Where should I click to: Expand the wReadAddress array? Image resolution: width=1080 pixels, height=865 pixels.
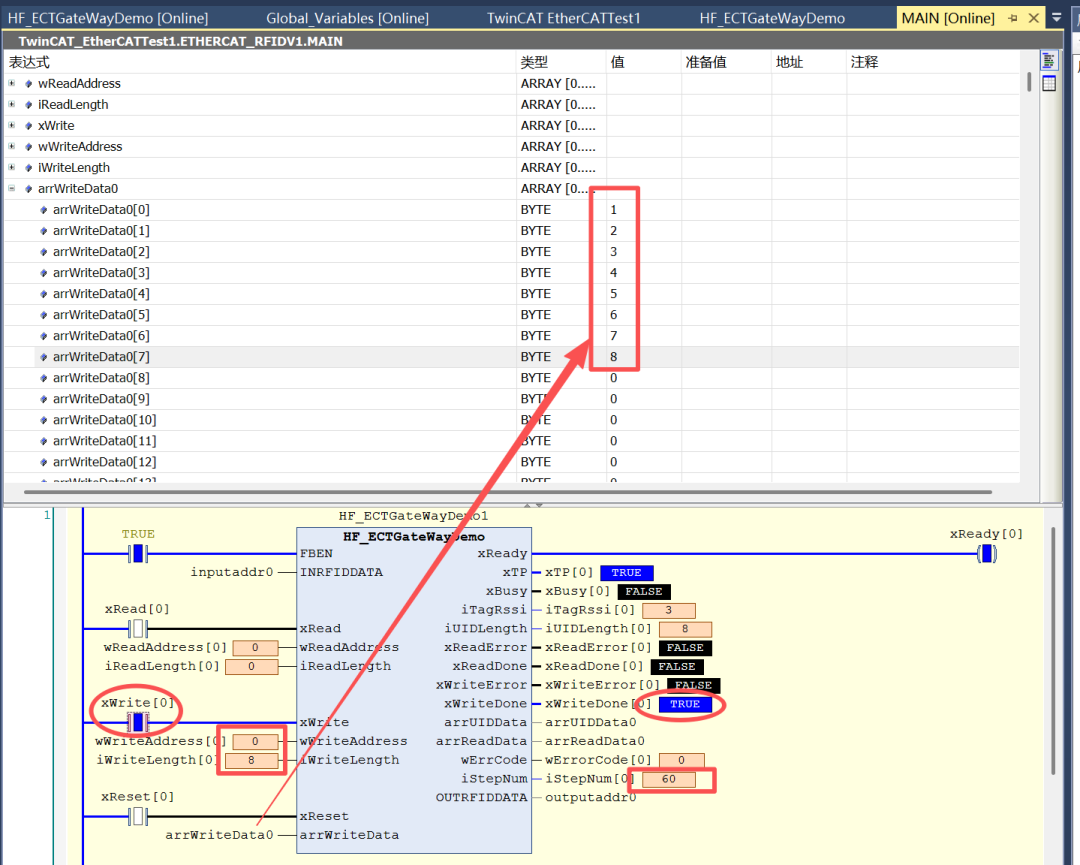coord(12,84)
